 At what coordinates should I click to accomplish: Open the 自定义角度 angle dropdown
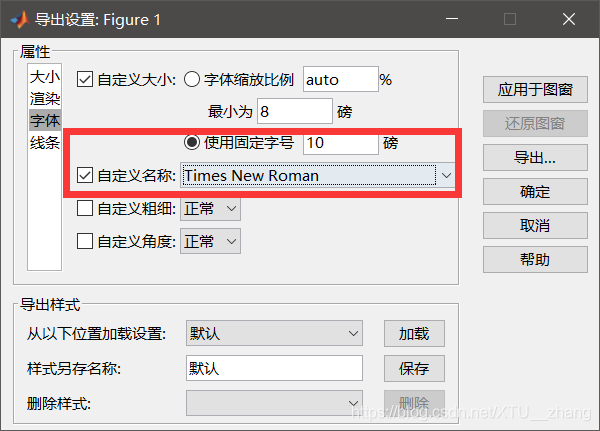click(x=210, y=241)
